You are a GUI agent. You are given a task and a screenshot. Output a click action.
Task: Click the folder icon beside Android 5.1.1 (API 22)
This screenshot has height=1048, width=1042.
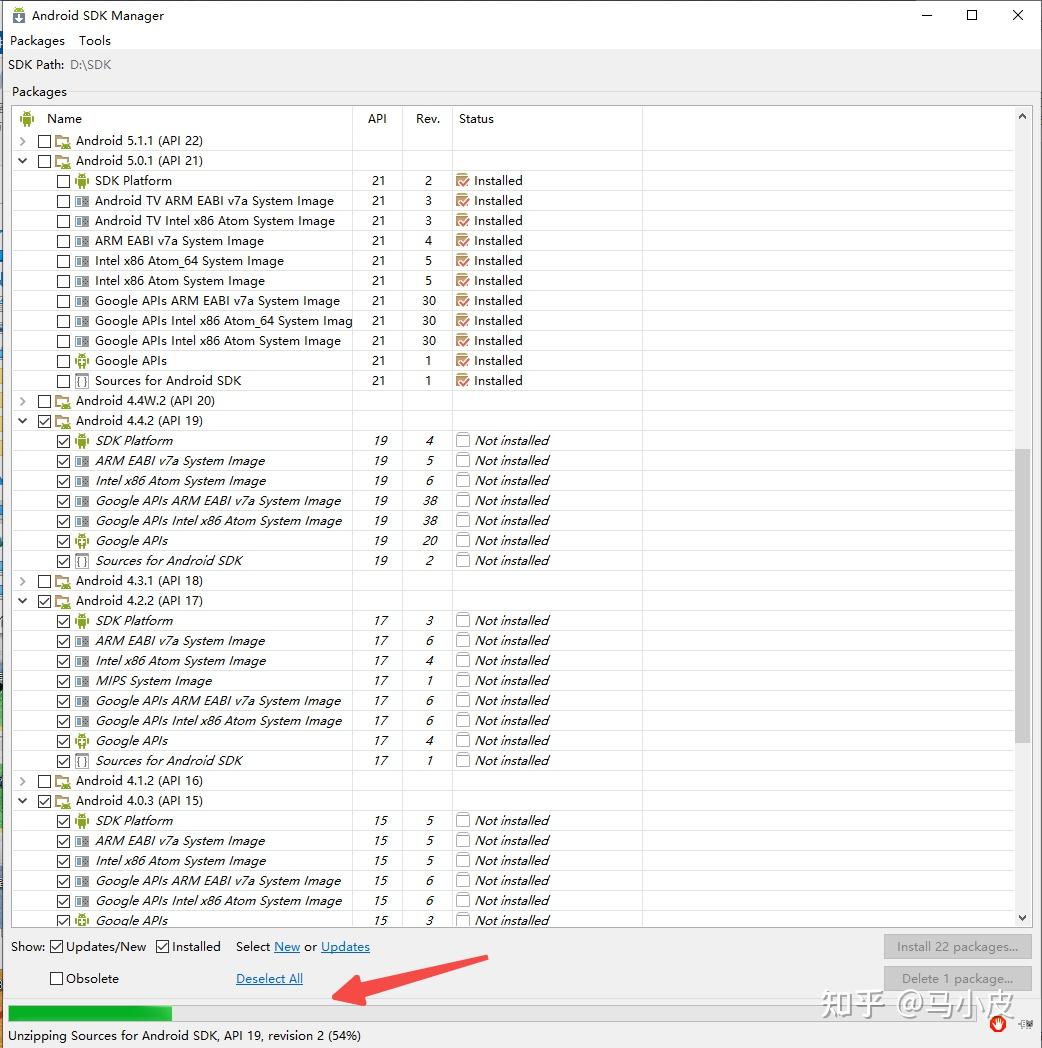tap(63, 141)
